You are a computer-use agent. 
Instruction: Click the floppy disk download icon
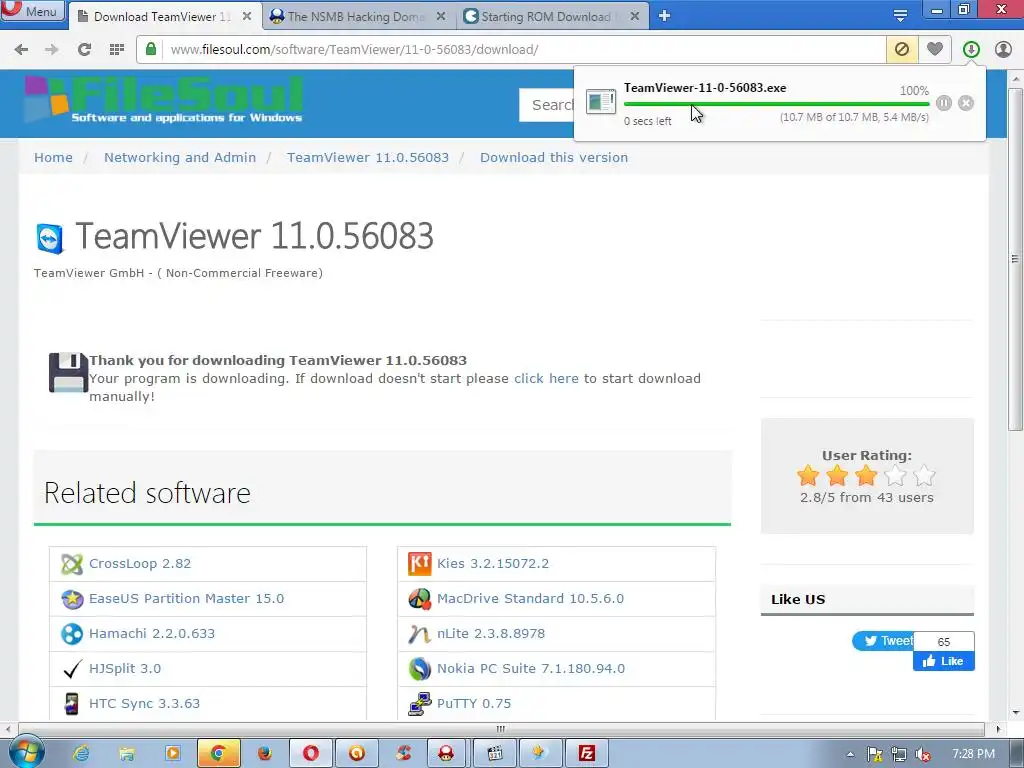[x=68, y=373]
